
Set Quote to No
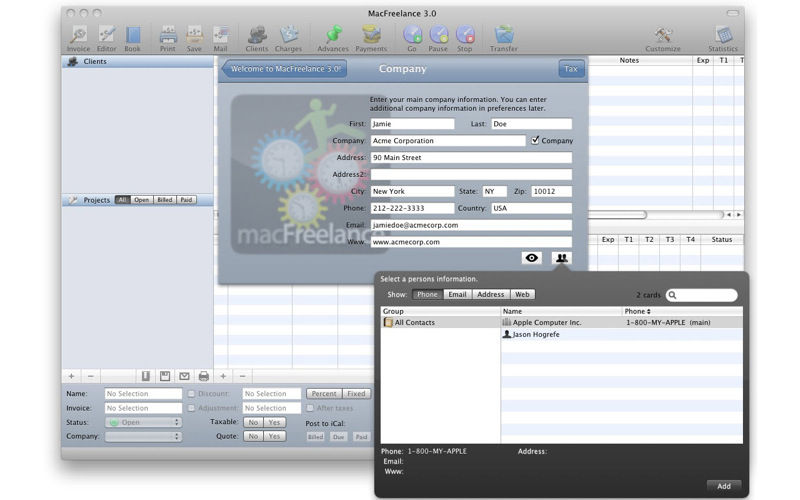click(254, 436)
